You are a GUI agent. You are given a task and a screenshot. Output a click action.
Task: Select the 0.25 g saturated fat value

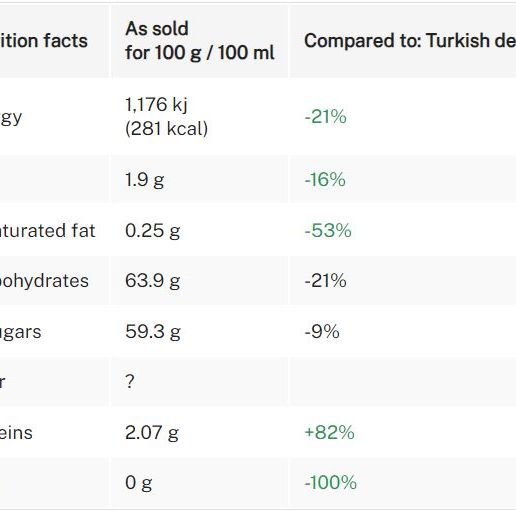click(153, 231)
